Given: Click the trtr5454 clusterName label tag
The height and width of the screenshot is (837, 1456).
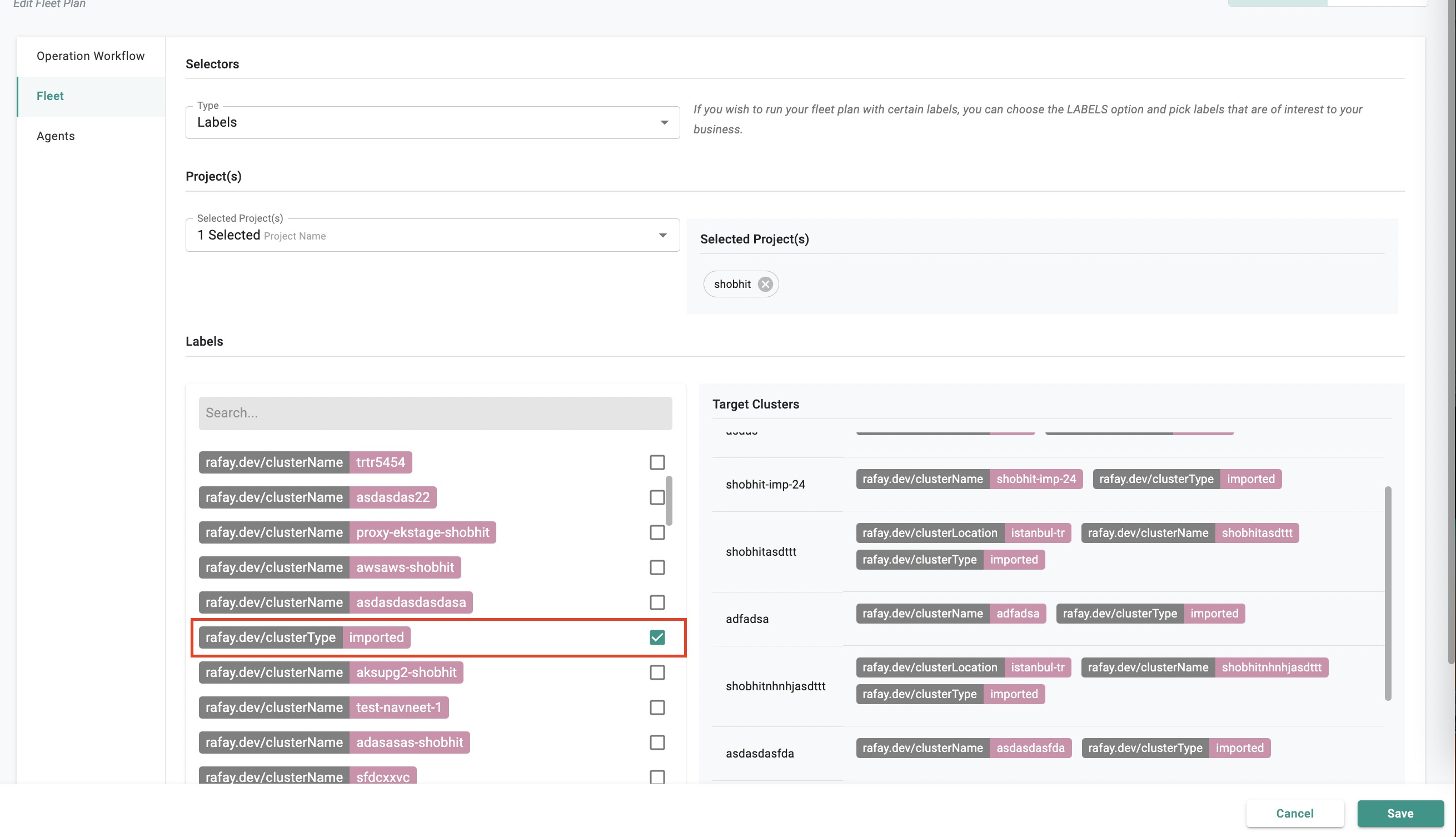Looking at the screenshot, I should click(305, 462).
